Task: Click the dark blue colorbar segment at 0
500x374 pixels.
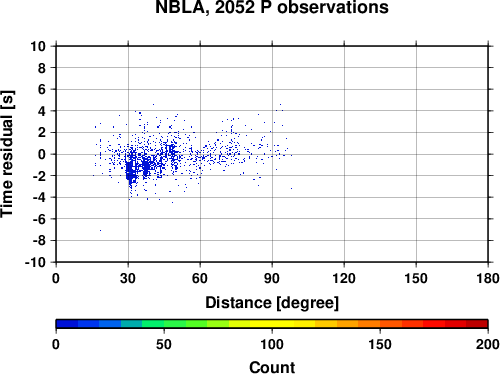Action: (67, 324)
